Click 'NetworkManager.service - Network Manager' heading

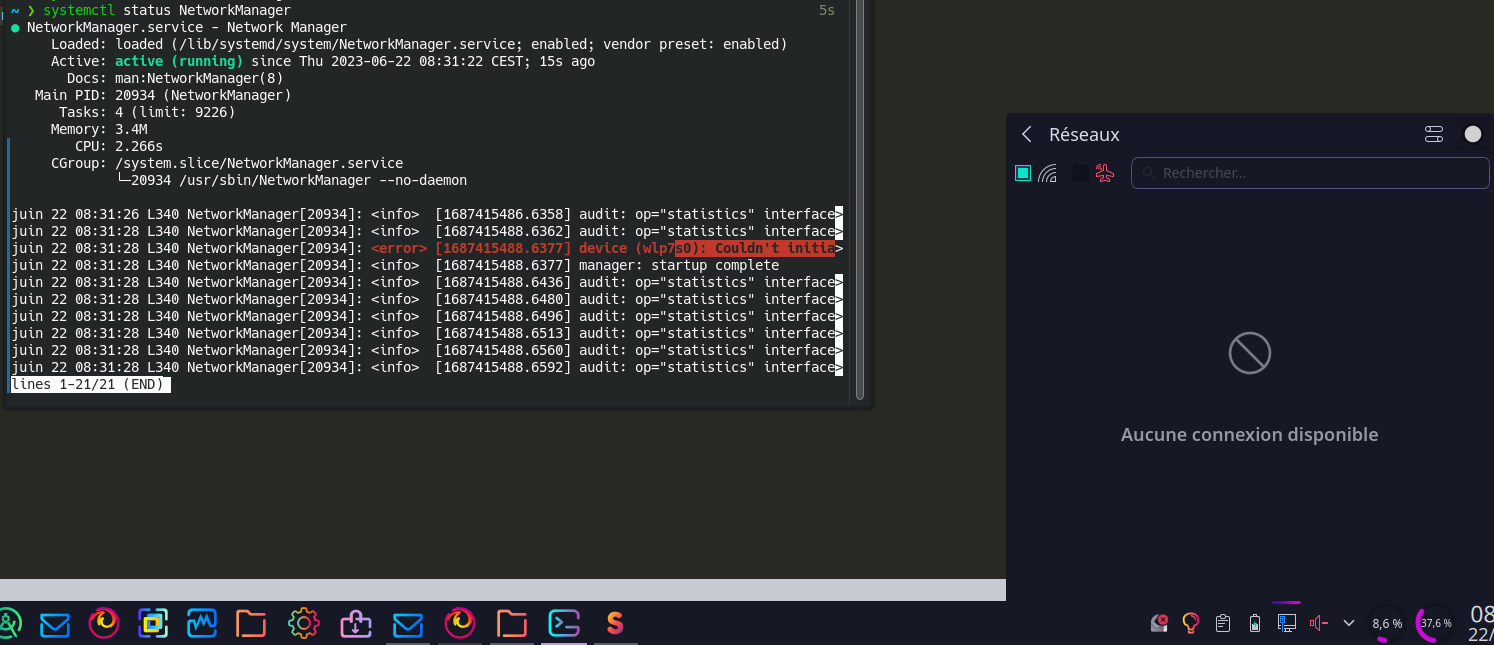click(187, 27)
